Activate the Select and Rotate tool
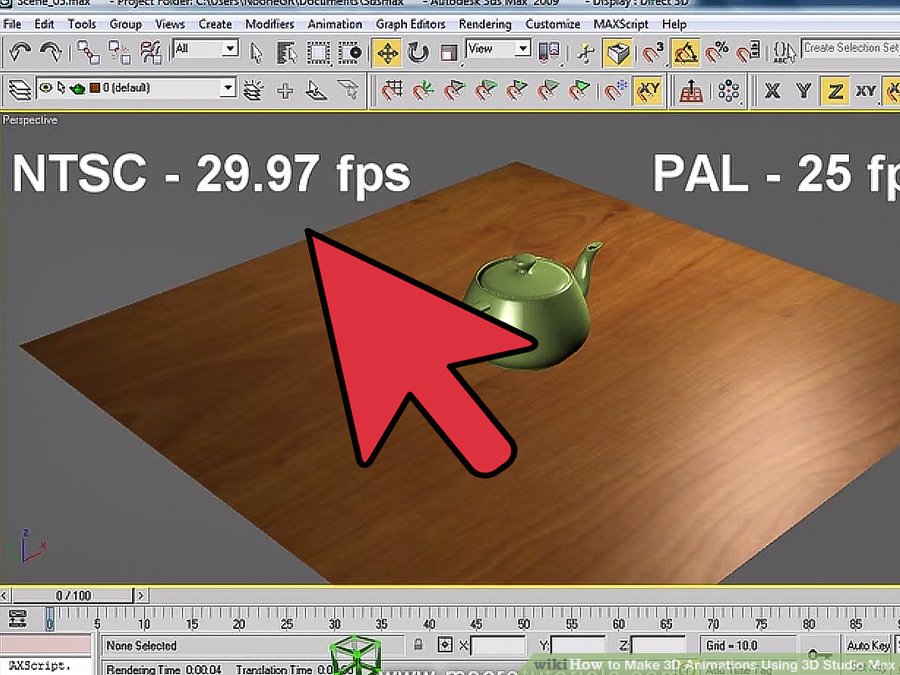900x675 pixels. [418, 51]
